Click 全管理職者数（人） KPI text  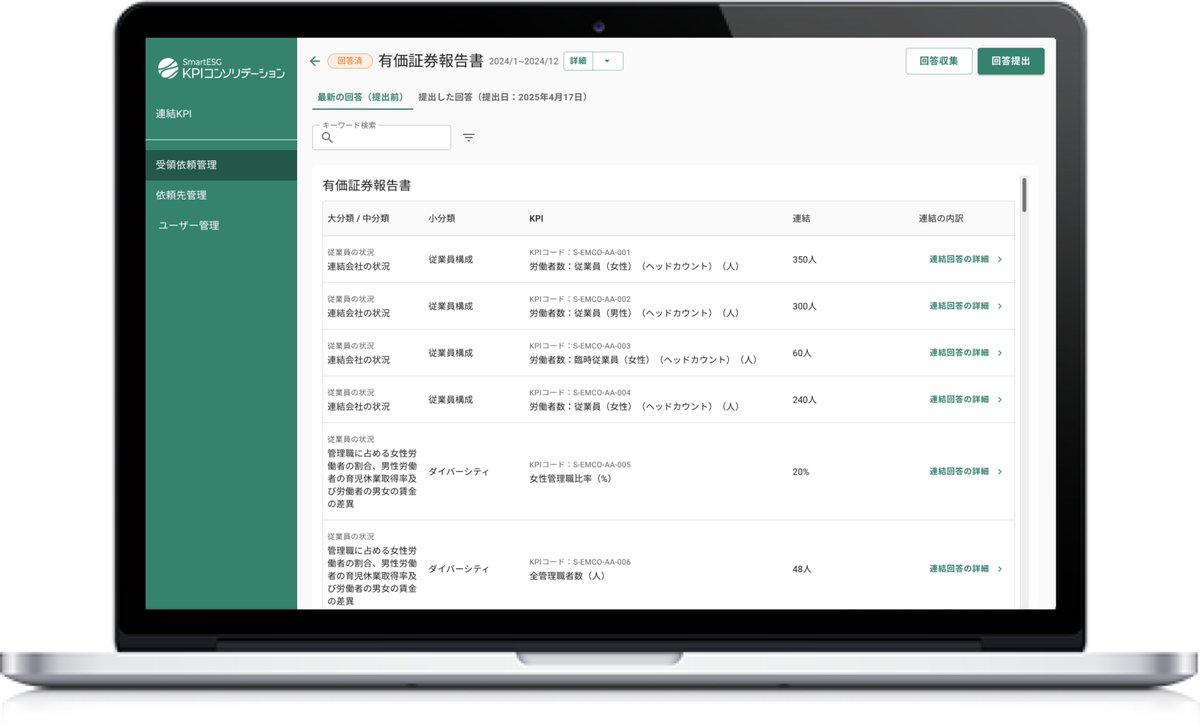(567, 576)
